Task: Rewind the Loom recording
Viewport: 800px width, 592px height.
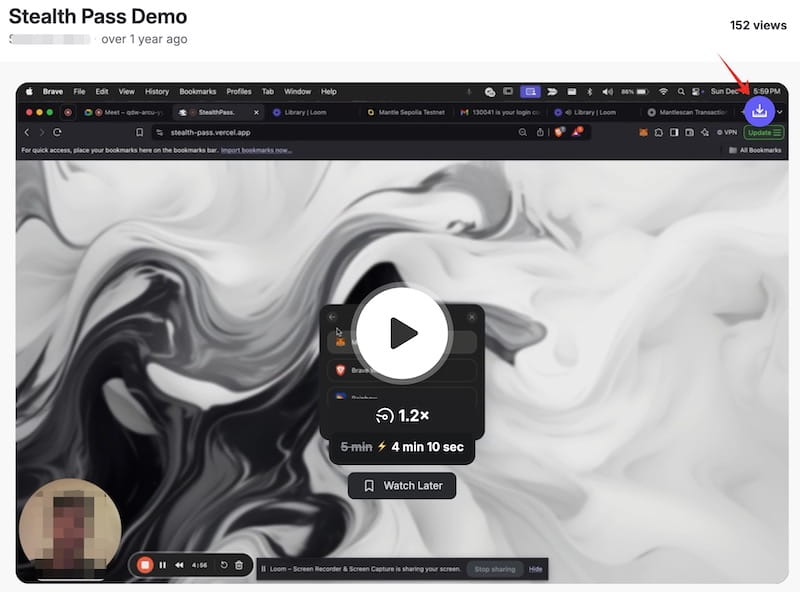Action: (179, 565)
